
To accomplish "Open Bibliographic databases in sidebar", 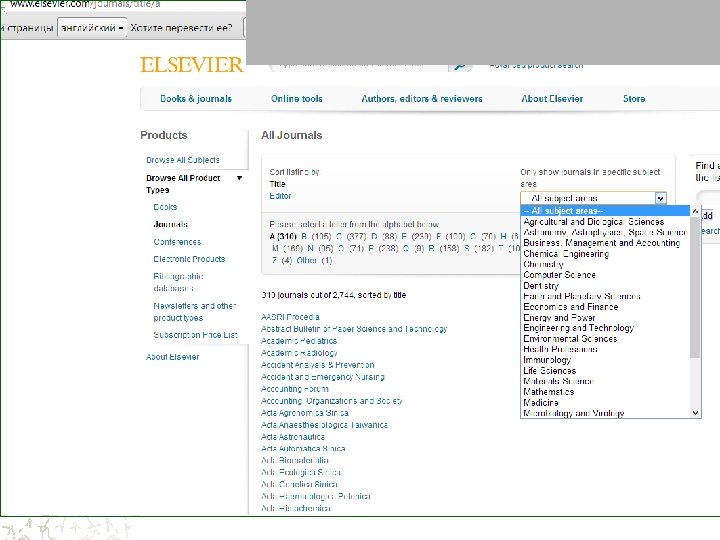I will coord(178,282).
